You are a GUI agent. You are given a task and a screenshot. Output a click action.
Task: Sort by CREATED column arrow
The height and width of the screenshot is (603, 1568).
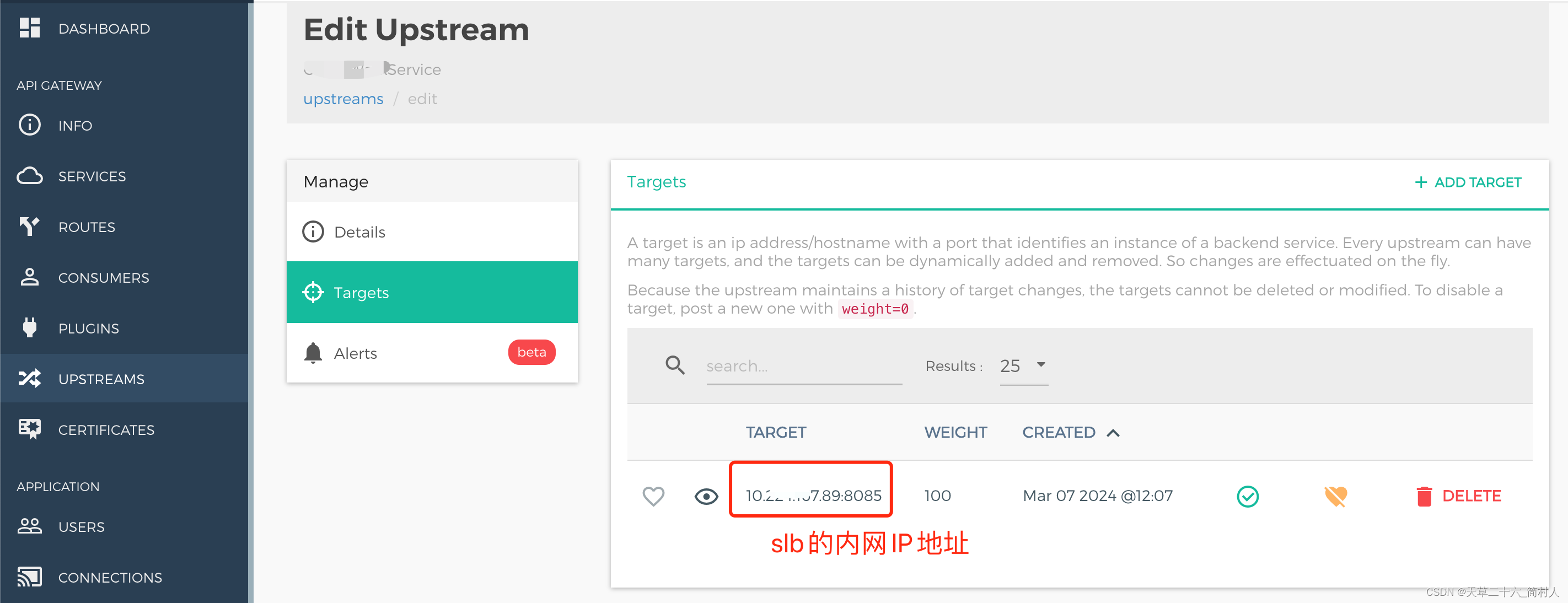(x=1113, y=433)
